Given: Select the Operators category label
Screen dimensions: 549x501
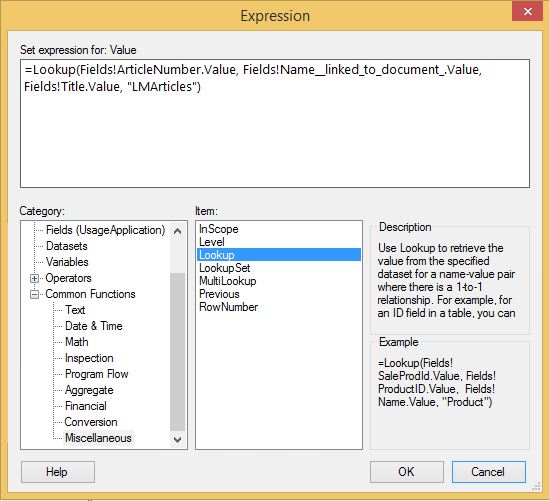Looking at the screenshot, I should coord(68,278).
